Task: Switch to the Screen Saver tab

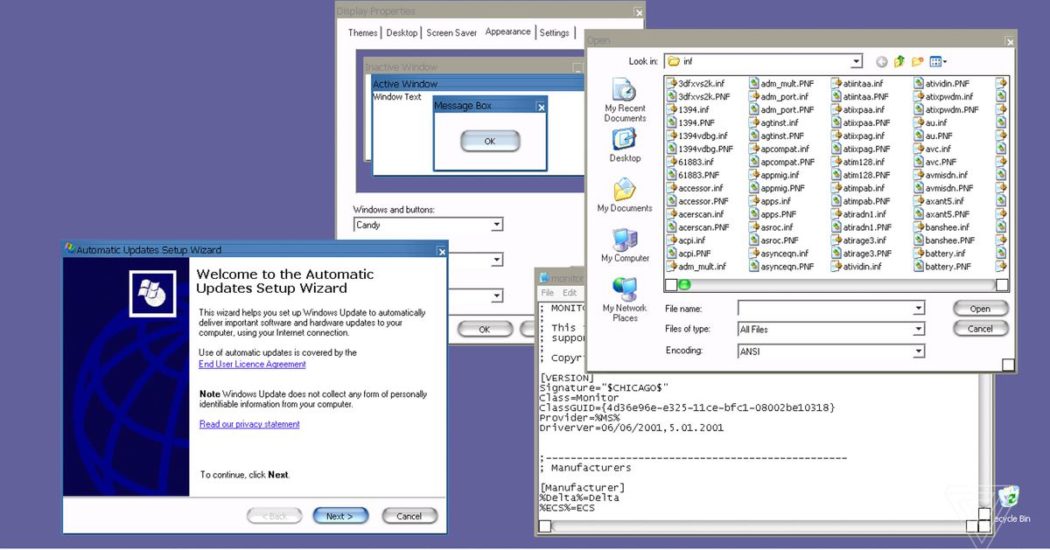Action: [x=451, y=32]
